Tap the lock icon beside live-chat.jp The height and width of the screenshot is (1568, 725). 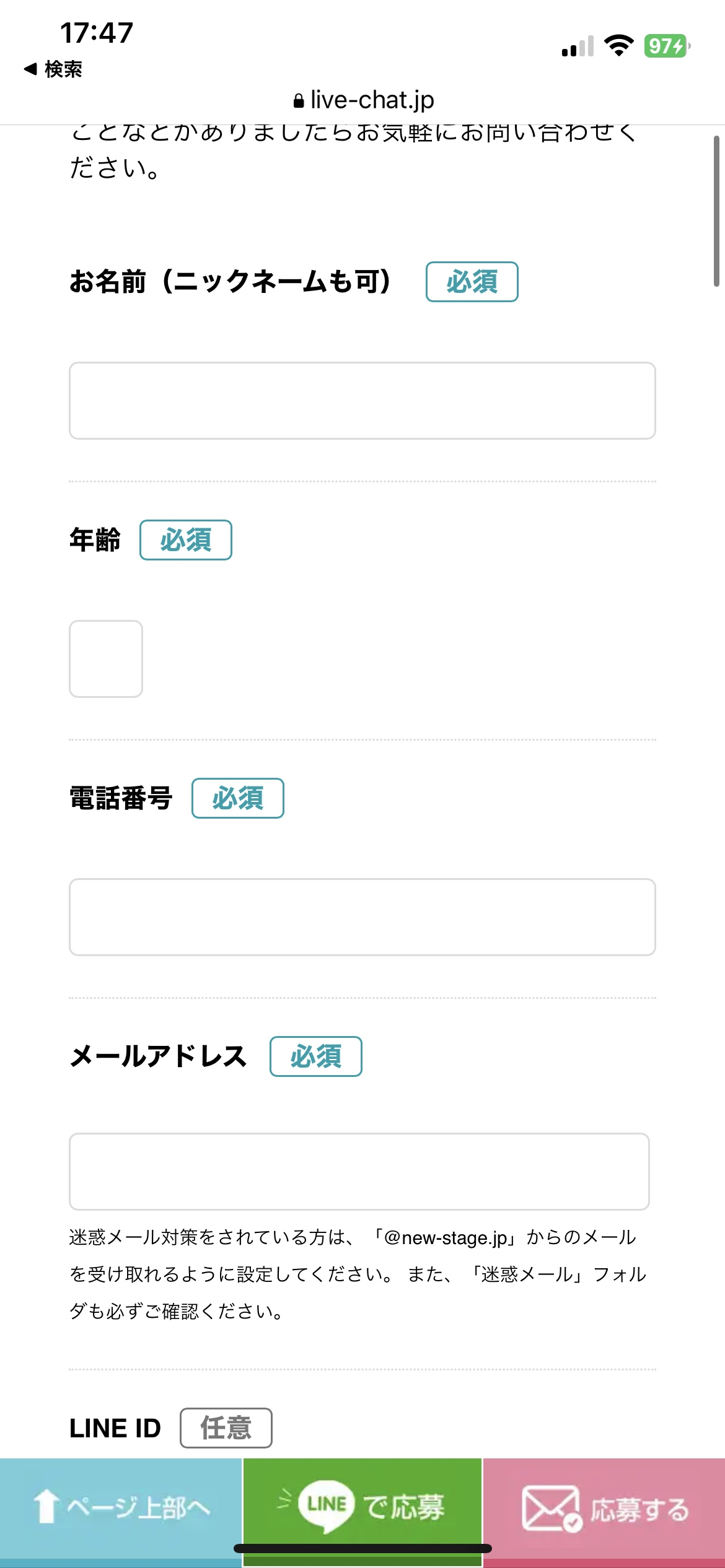299,100
